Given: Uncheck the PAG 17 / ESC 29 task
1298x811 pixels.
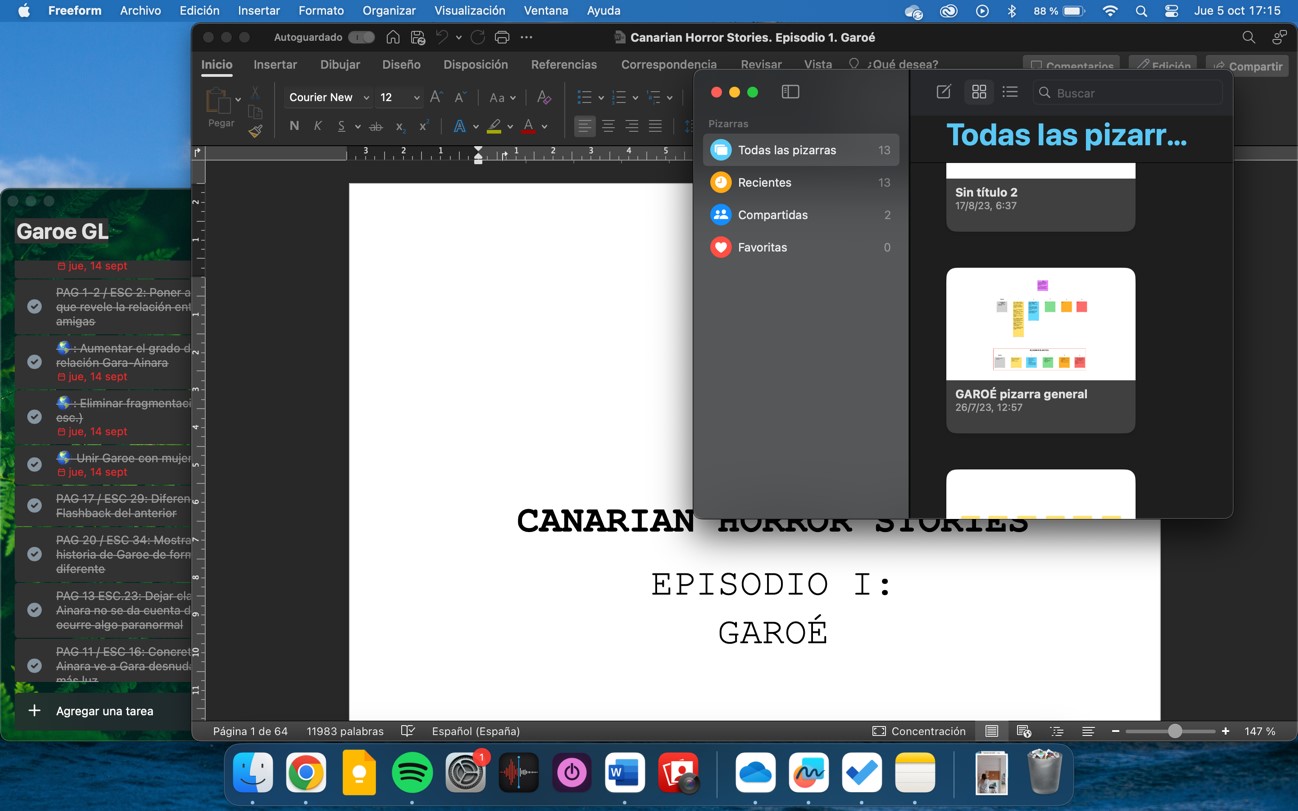Looking at the screenshot, I should pos(34,505).
